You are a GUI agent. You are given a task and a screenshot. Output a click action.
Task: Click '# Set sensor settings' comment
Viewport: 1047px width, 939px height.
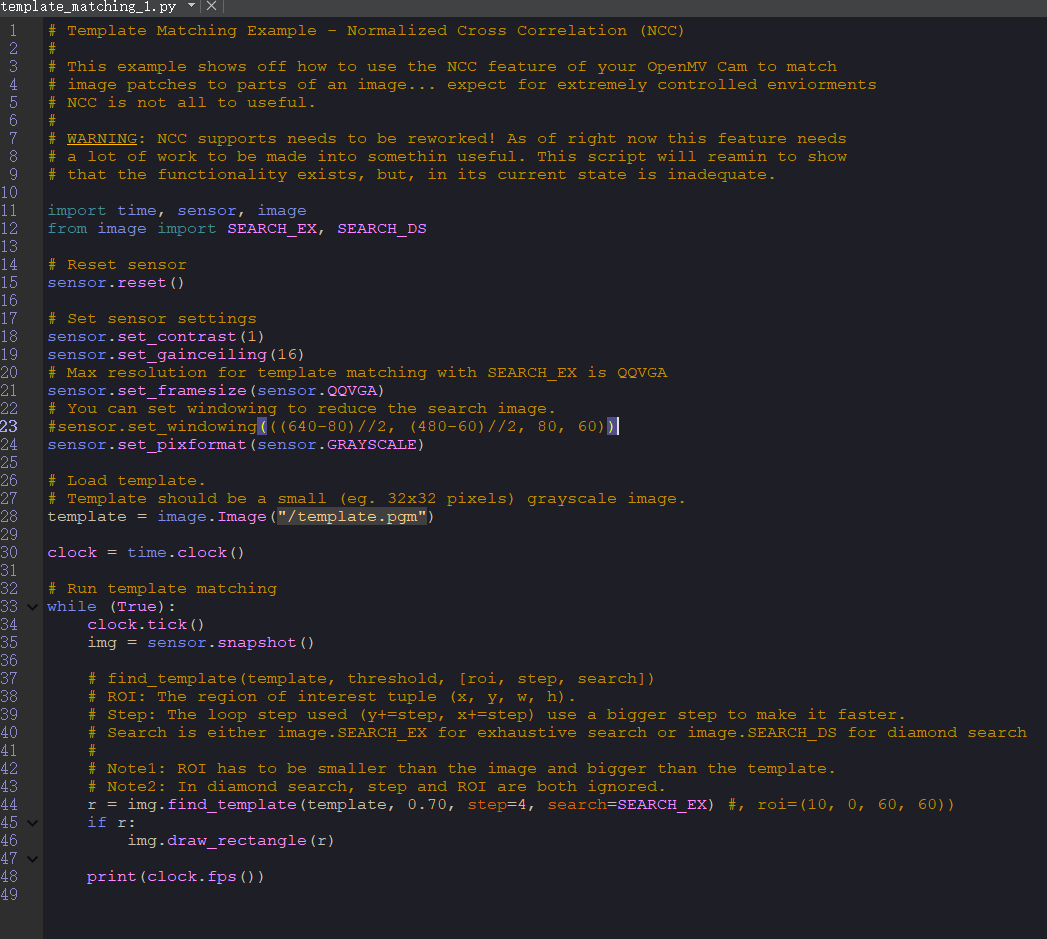[152, 319]
